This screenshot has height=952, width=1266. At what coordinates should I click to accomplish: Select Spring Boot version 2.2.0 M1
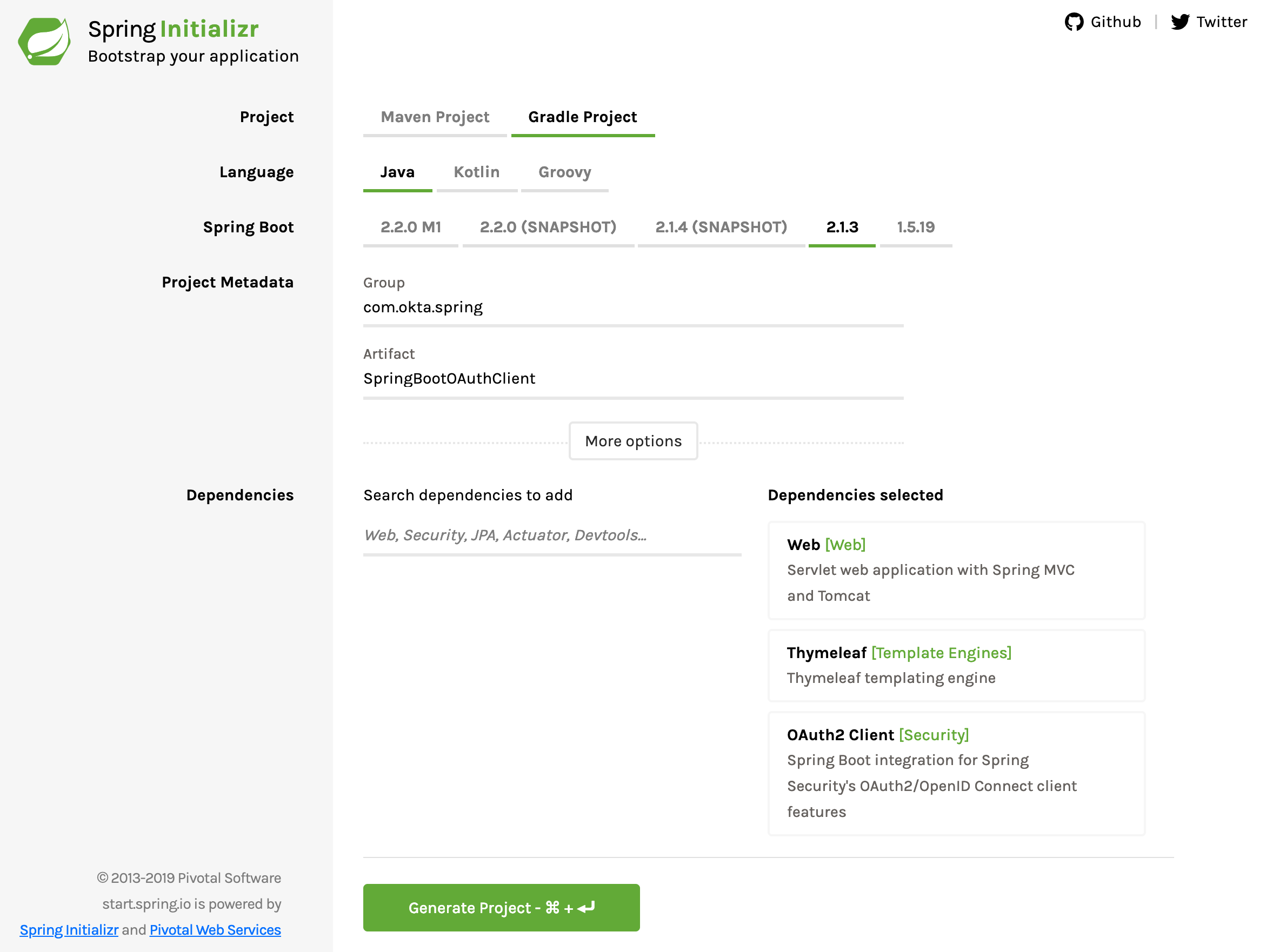pos(410,226)
